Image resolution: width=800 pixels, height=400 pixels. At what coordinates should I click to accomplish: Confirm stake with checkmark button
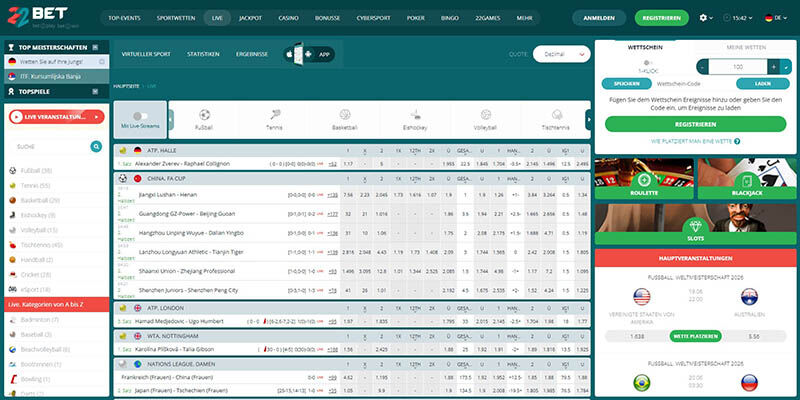786,67
